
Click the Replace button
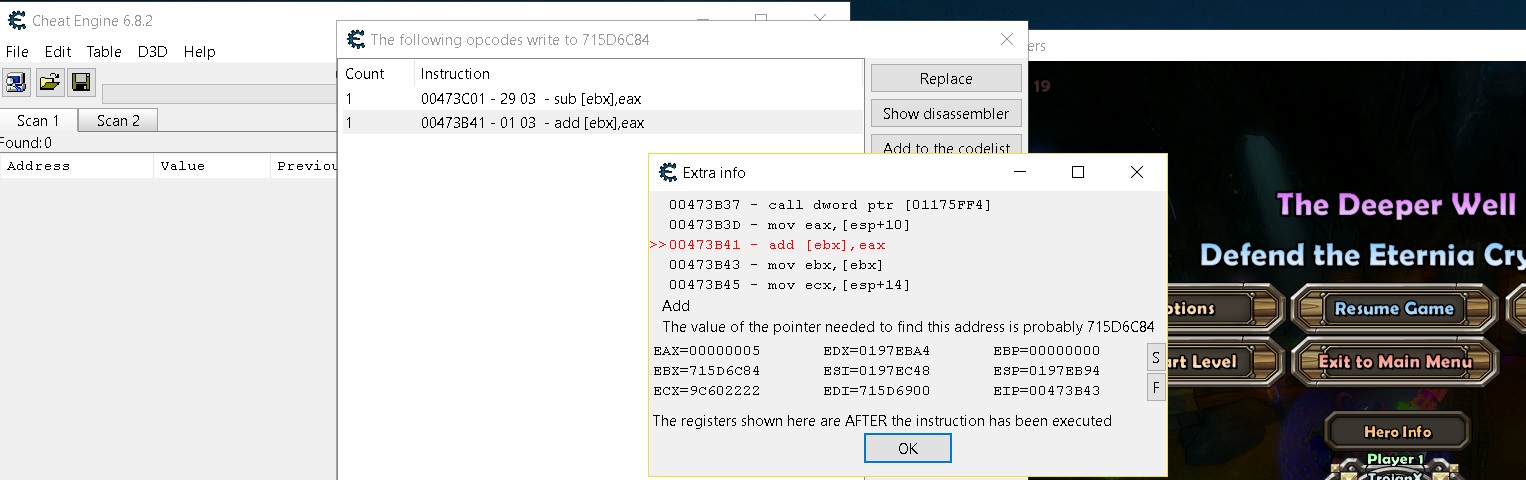click(x=945, y=79)
